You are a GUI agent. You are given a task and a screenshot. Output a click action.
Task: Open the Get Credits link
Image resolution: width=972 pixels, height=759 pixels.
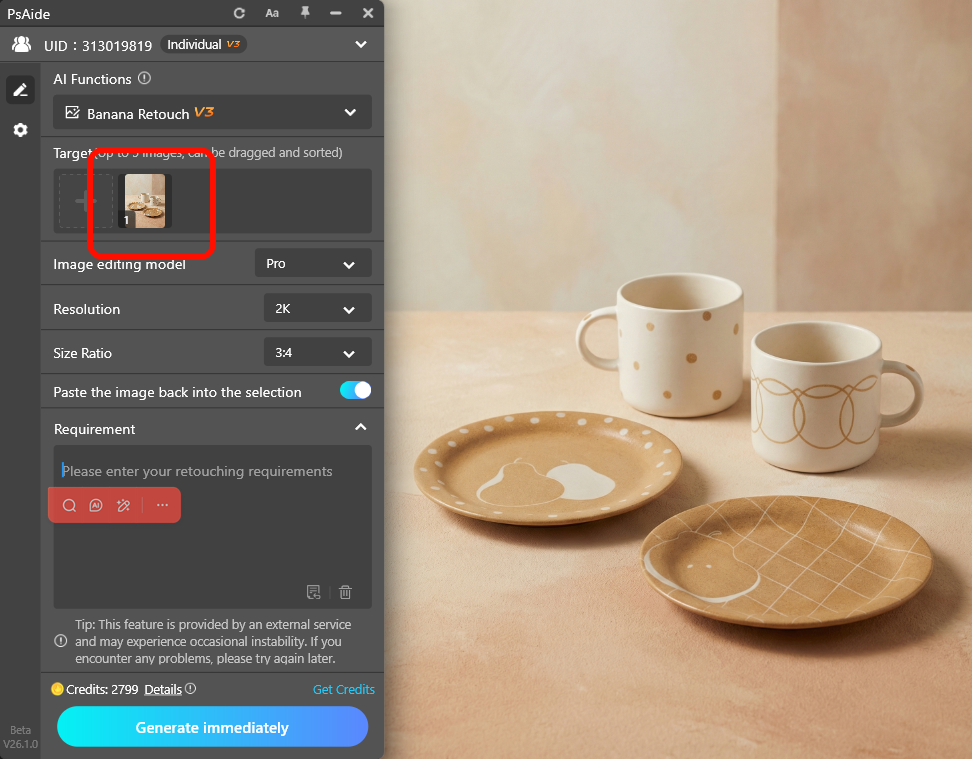(x=343, y=689)
